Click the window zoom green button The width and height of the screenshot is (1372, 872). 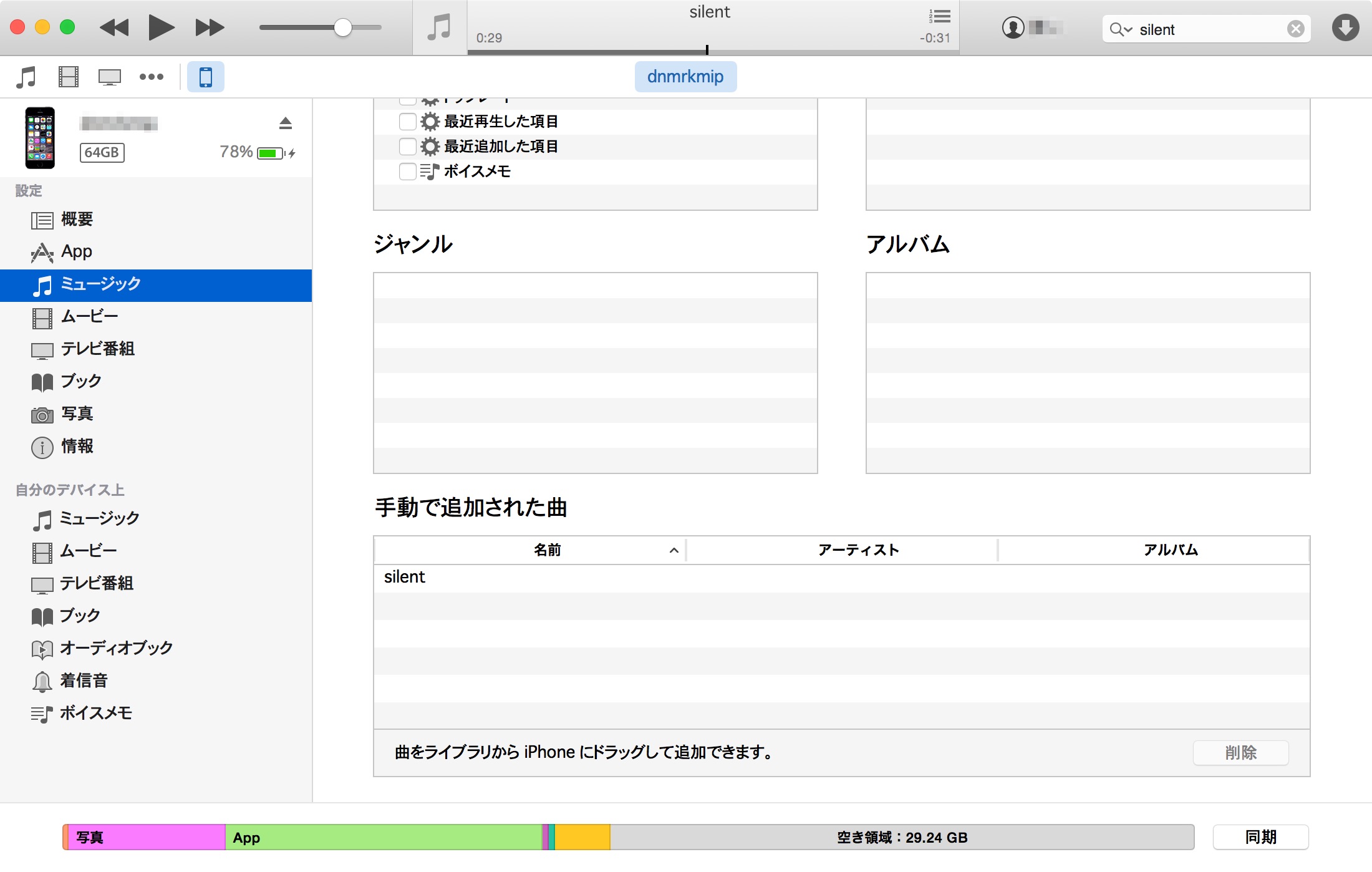point(67,27)
